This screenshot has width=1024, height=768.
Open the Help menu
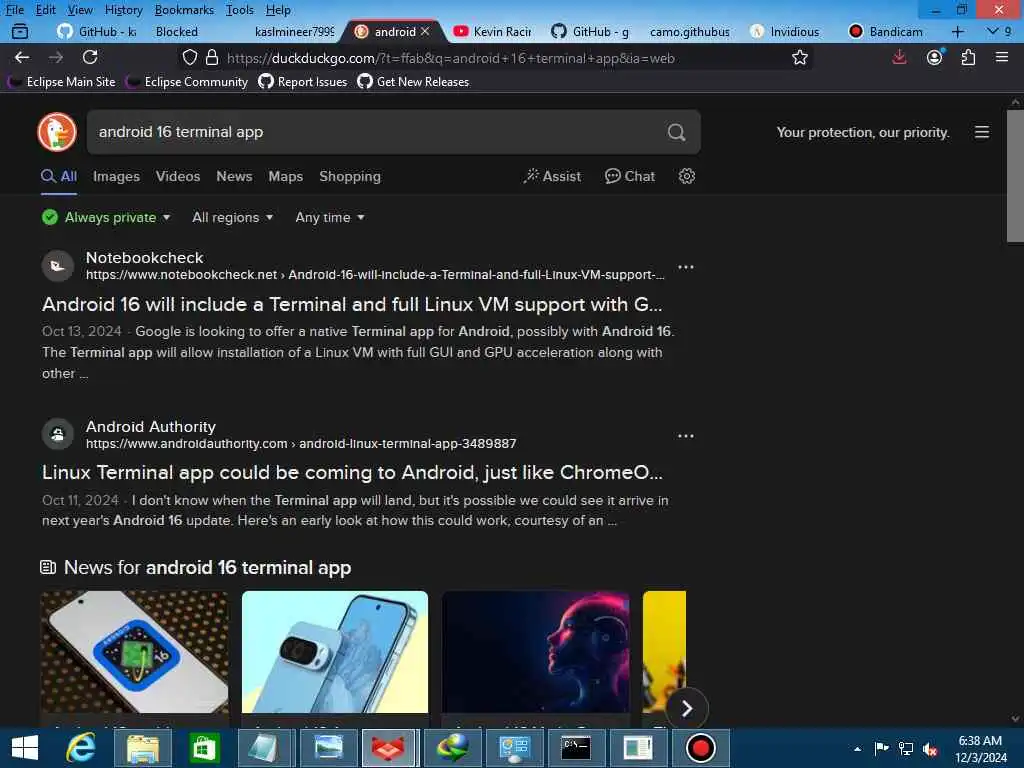pos(278,10)
